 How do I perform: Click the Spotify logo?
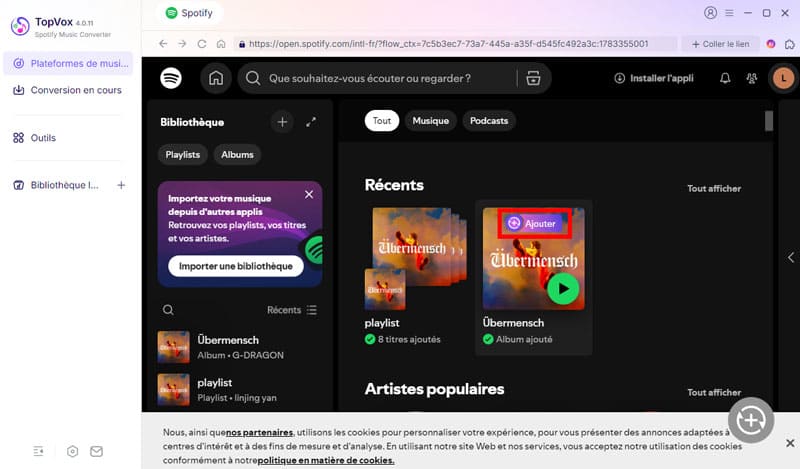tap(171, 78)
